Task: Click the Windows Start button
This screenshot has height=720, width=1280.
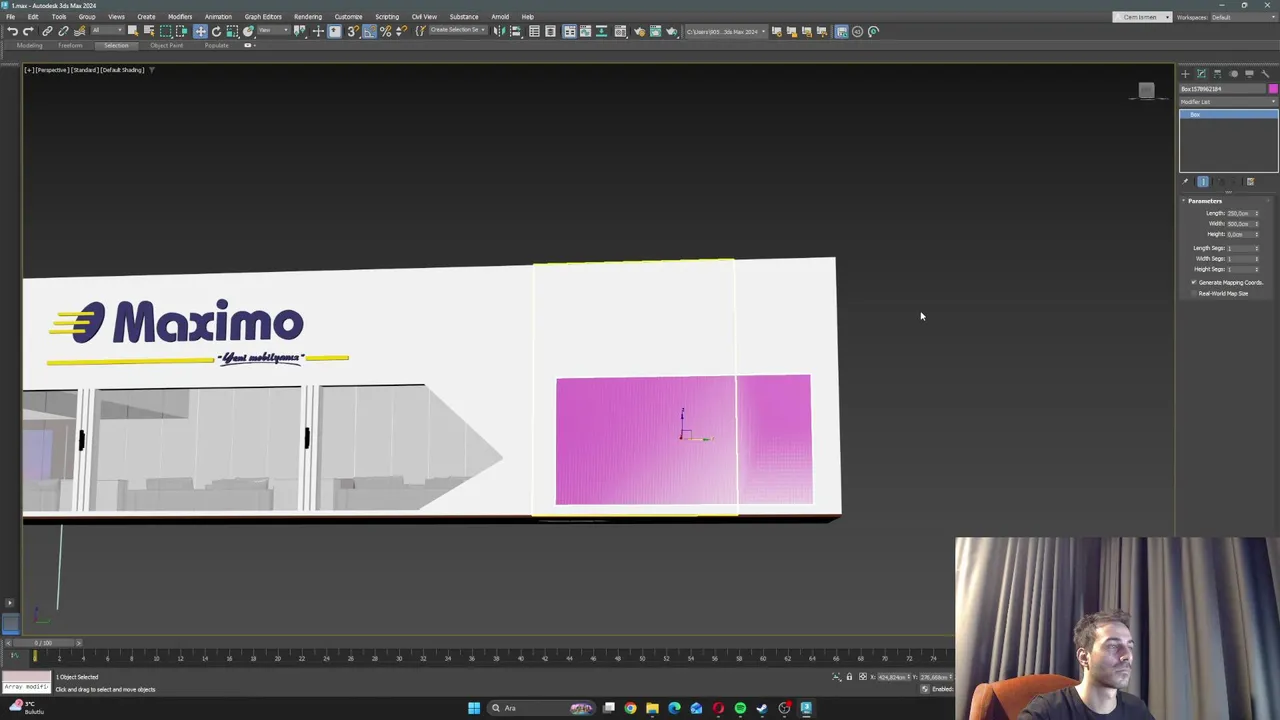Action: (x=474, y=708)
